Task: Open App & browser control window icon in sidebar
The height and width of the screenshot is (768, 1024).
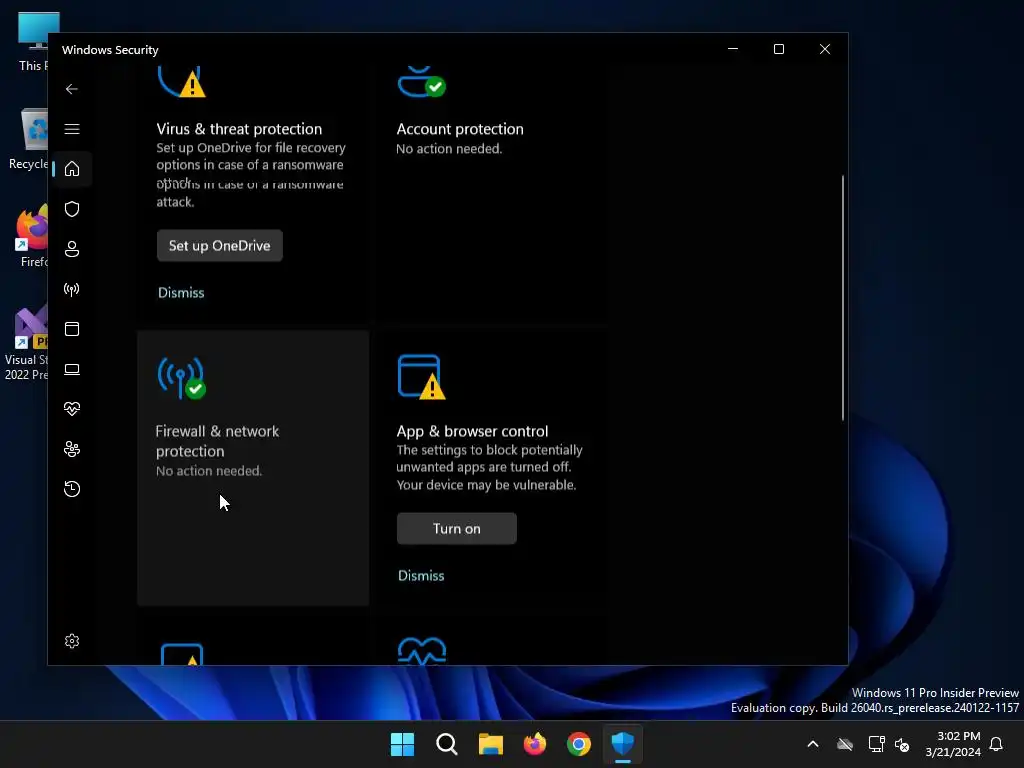Action: tap(72, 329)
